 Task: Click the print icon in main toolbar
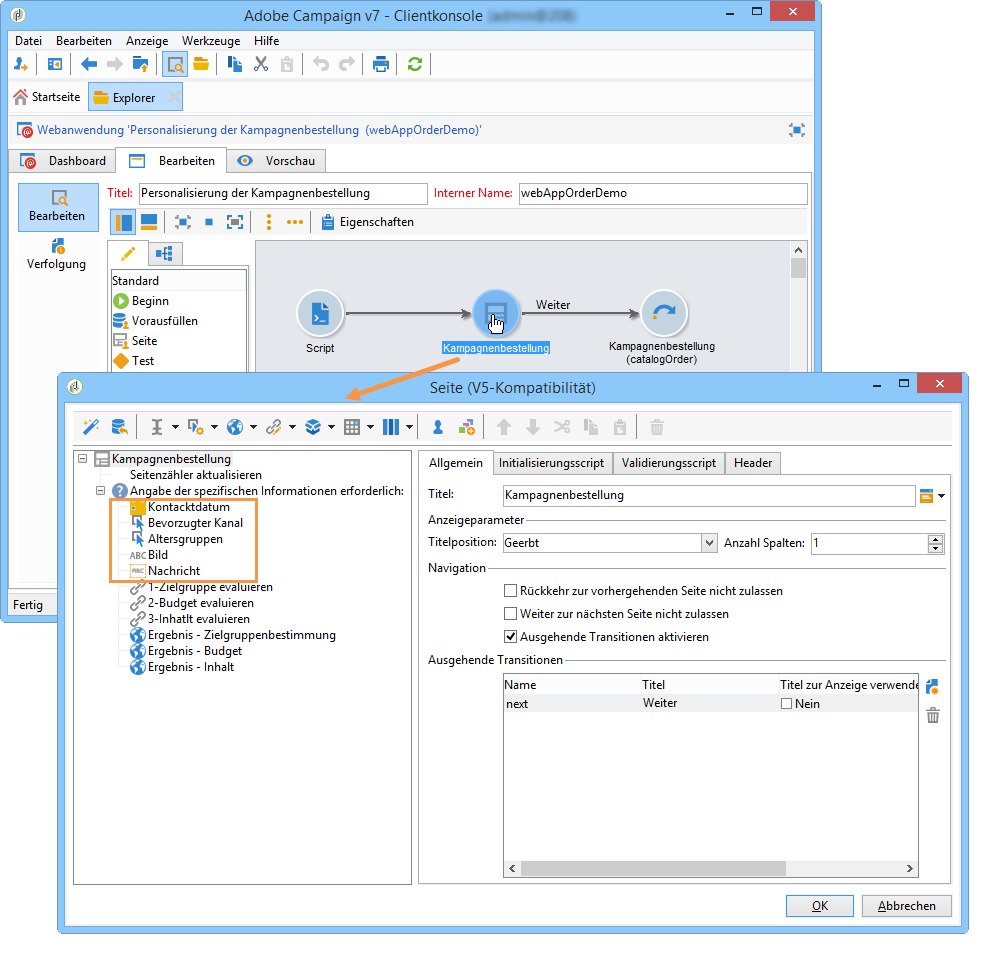pyautogui.click(x=380, y=64)
